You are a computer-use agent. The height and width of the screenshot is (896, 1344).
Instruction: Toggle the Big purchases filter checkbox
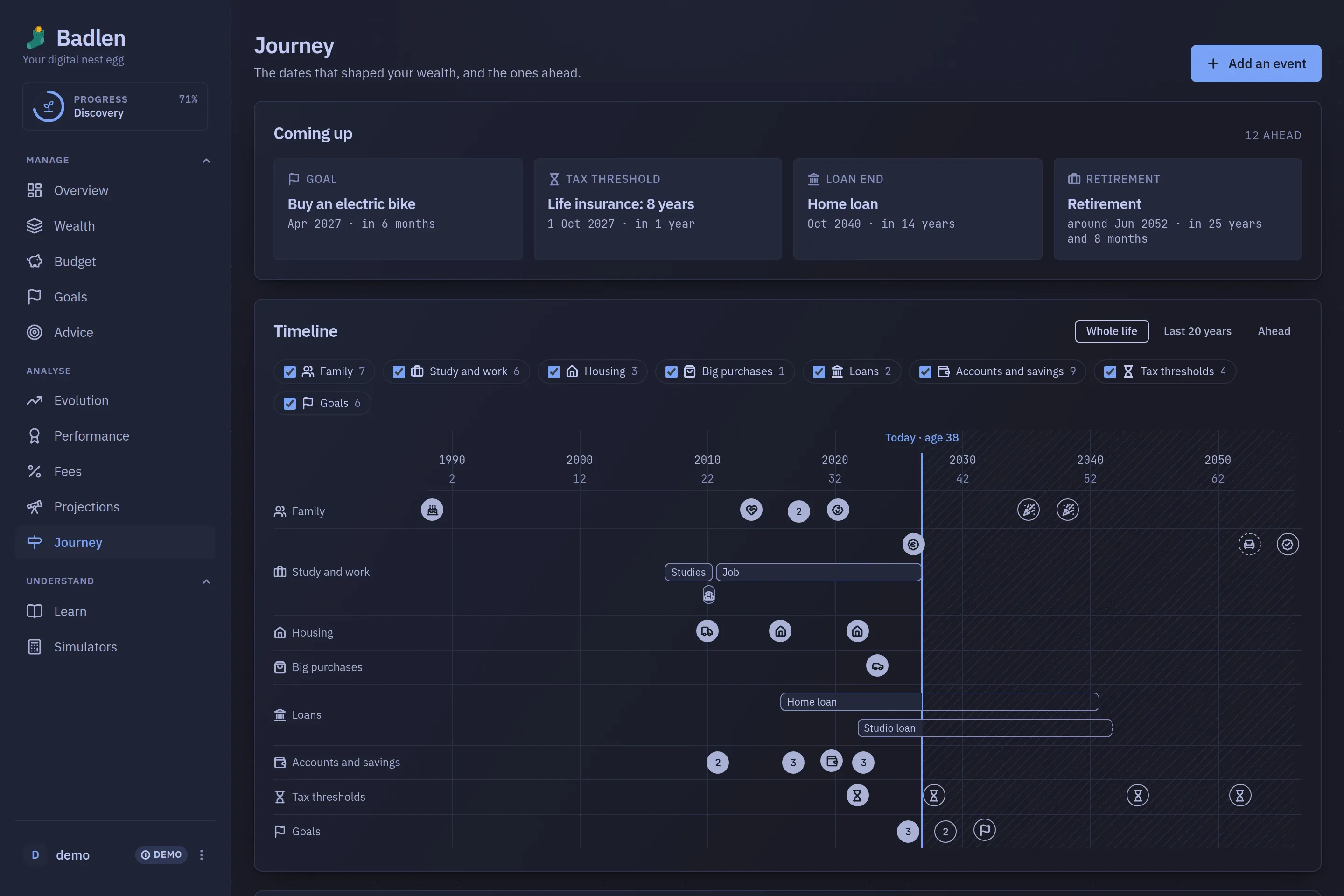672,371
